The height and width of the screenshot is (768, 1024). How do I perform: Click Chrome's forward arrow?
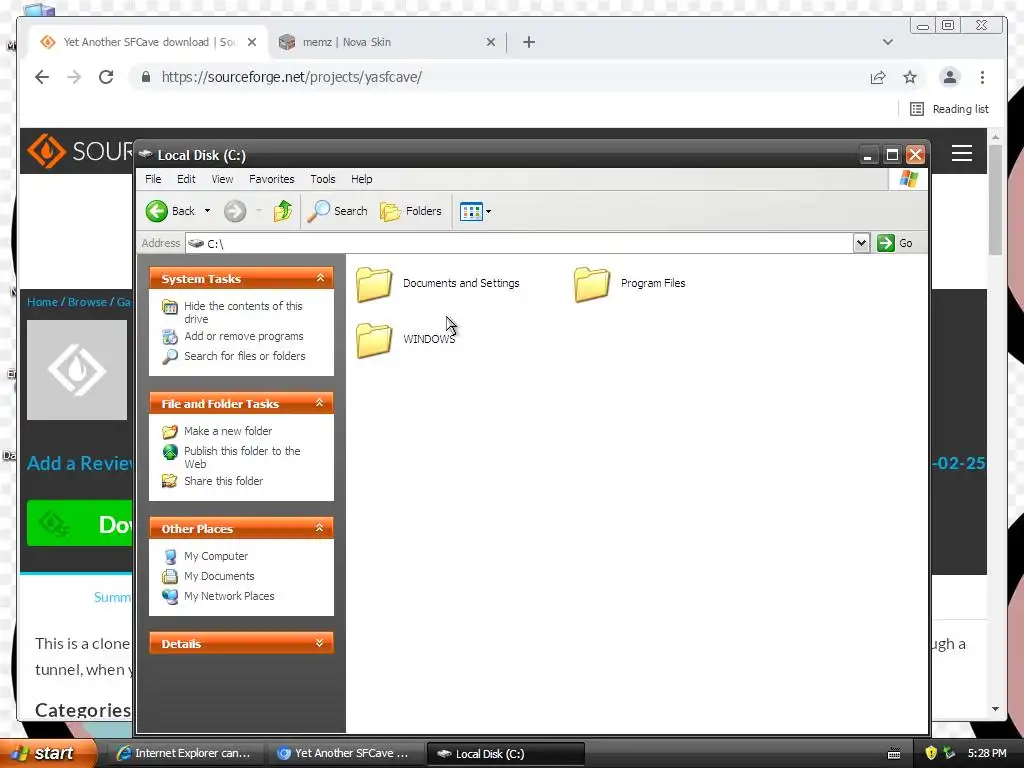point(74,77)
